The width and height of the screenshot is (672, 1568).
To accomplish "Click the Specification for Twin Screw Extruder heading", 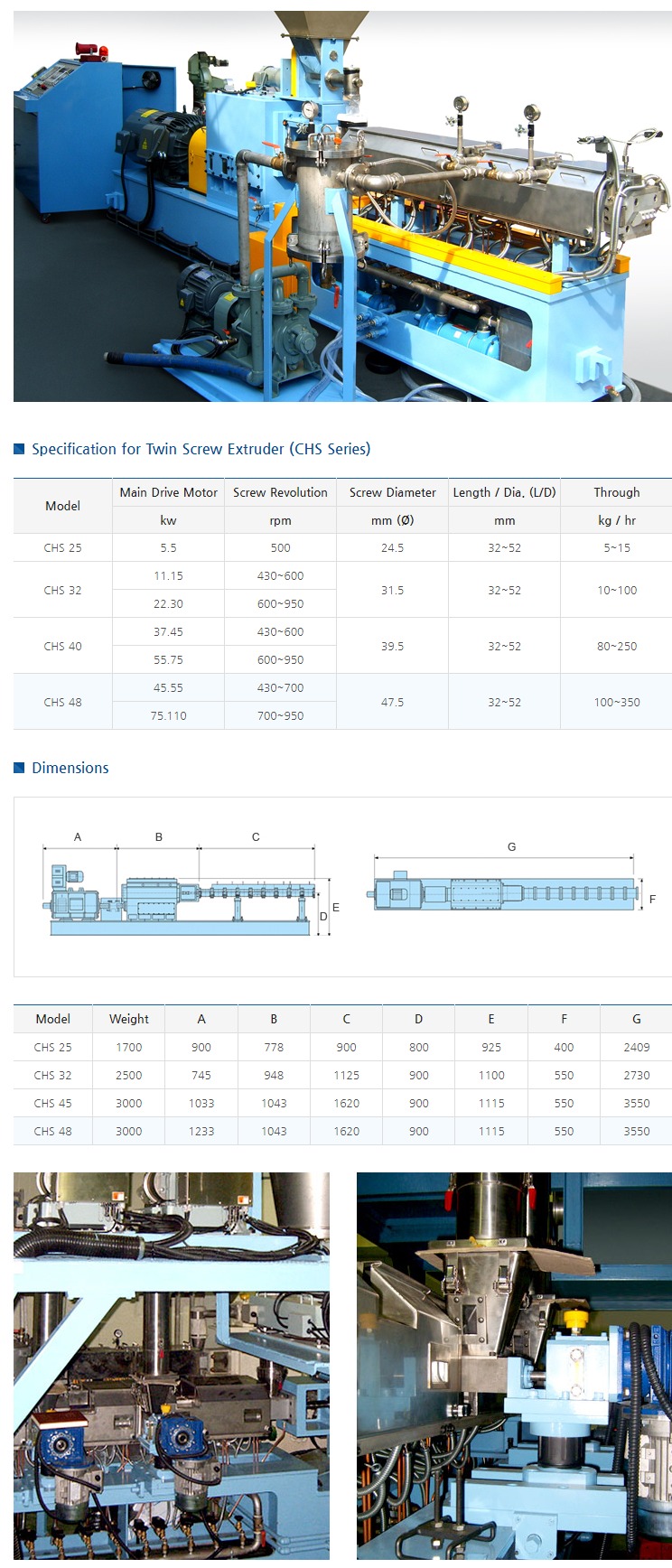I will (x=201, y=449).
